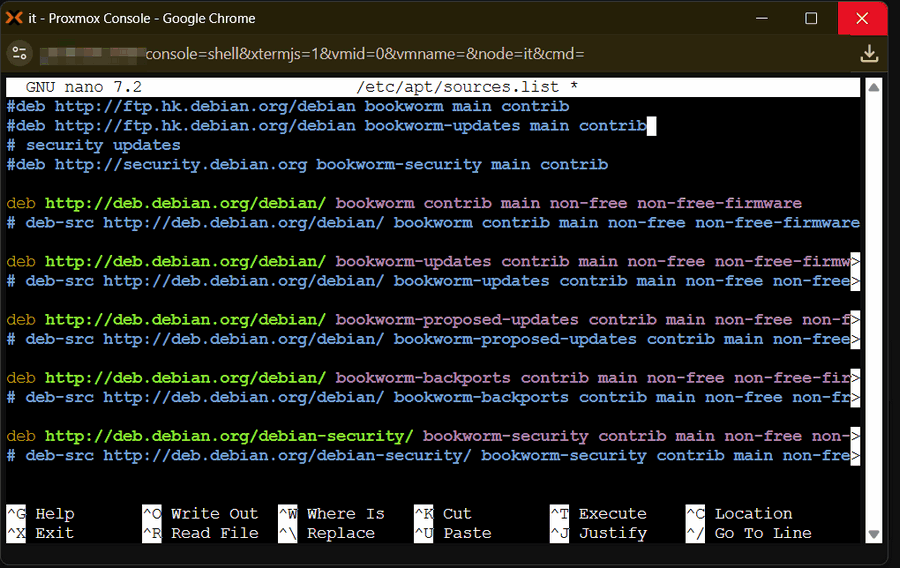Click the ^O Write Out shortcut
Viewport: 900px width, 568px height.
(x=200, y=514)
